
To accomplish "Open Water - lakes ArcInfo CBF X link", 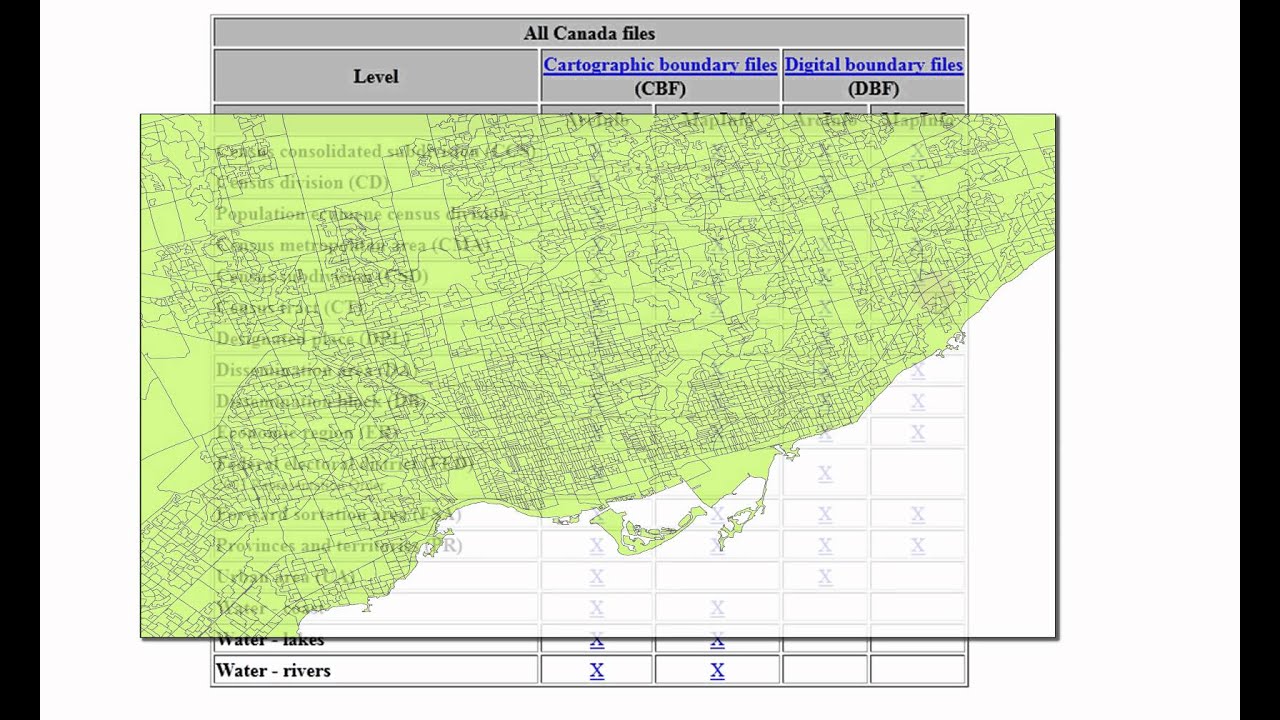I will [597, 641].
